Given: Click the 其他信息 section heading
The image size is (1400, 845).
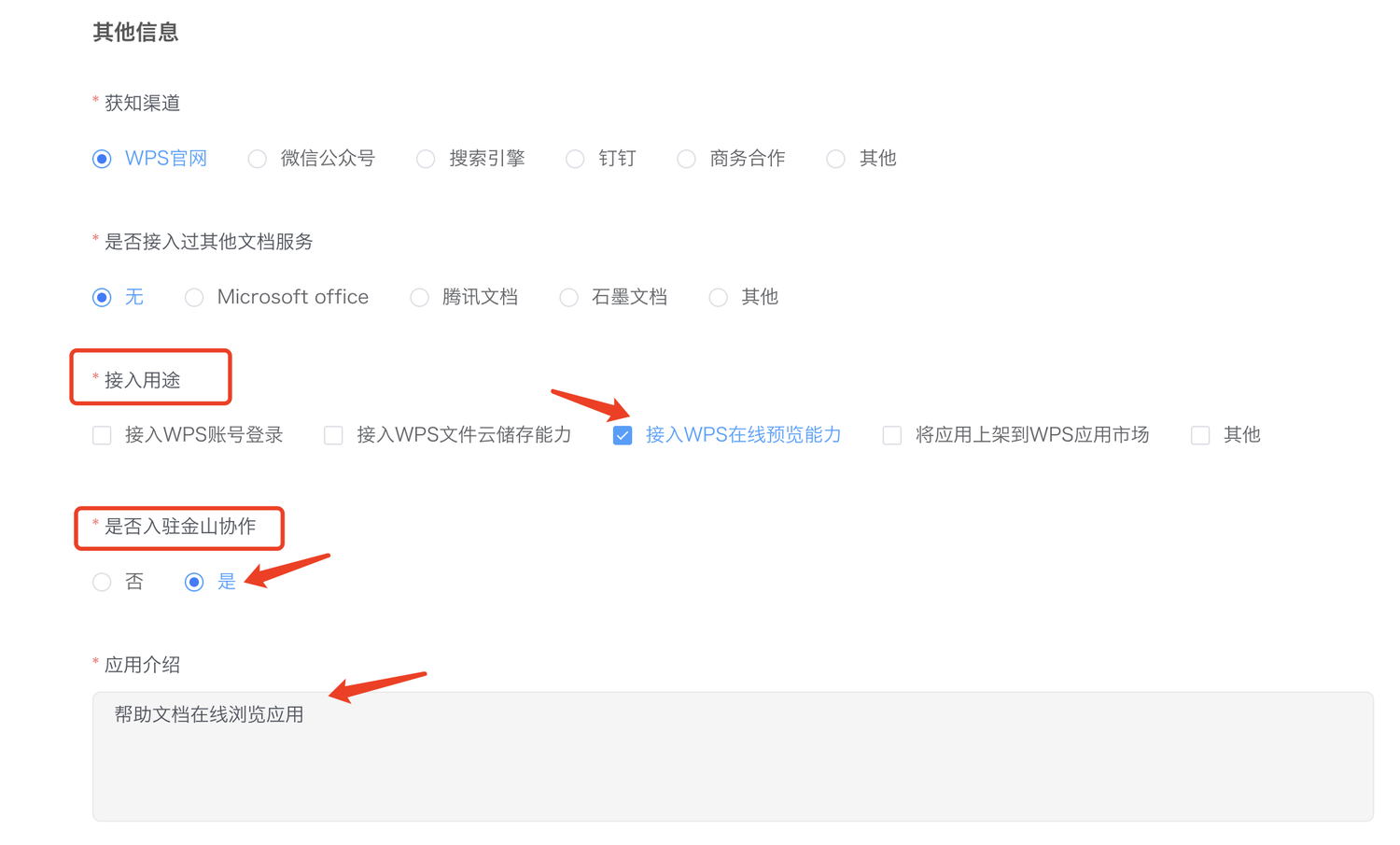Looking at the screenshot, I should 135,33.
